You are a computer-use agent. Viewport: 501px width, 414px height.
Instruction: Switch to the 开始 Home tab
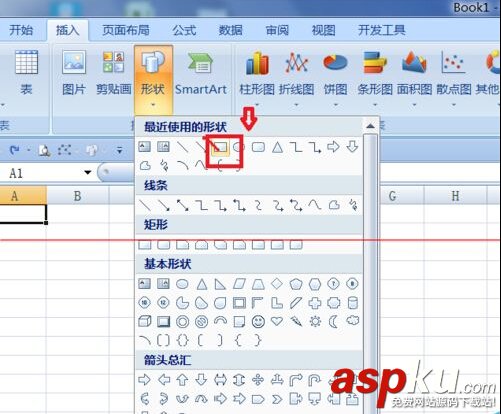pyautogui.click(x=21, y=30)
